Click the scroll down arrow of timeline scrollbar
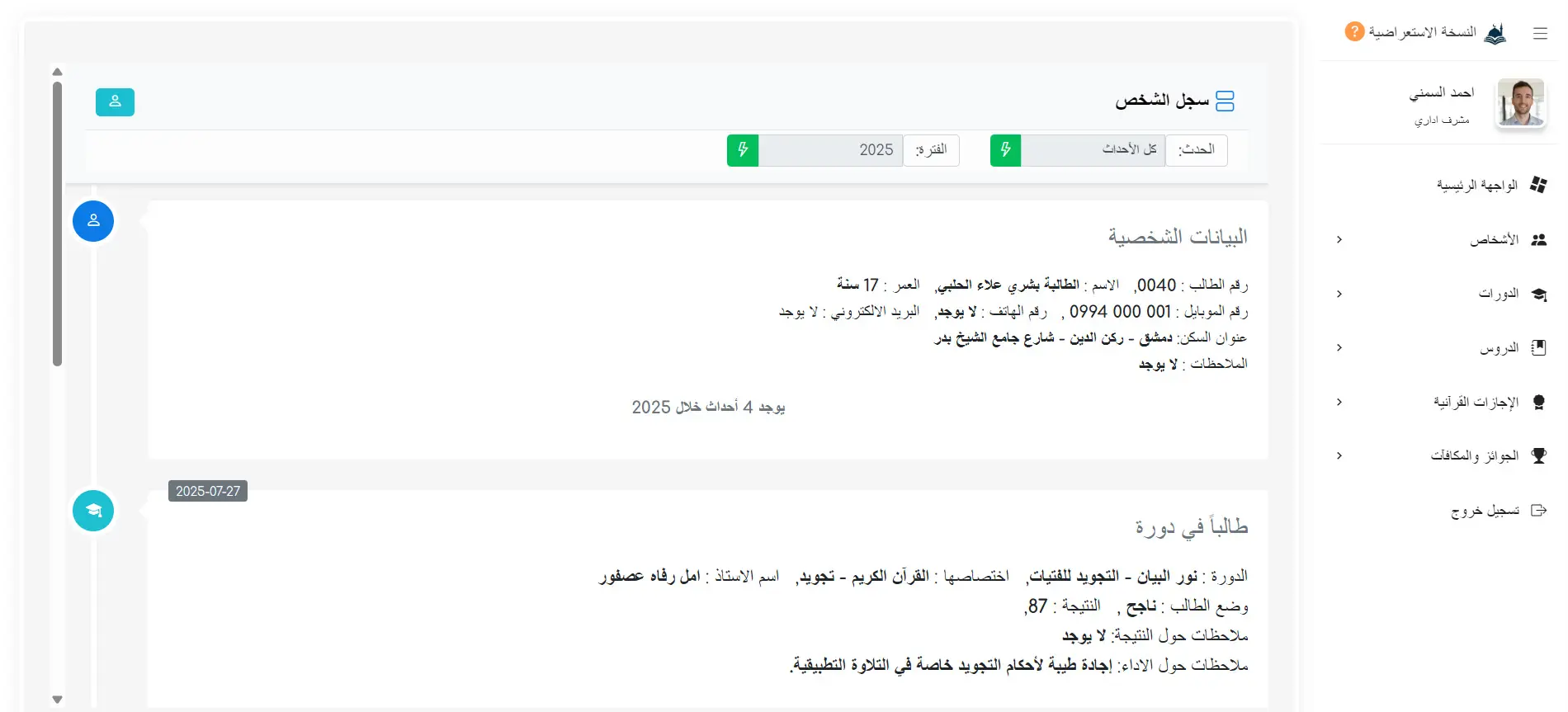1568x712 pixels. [57, 700]
